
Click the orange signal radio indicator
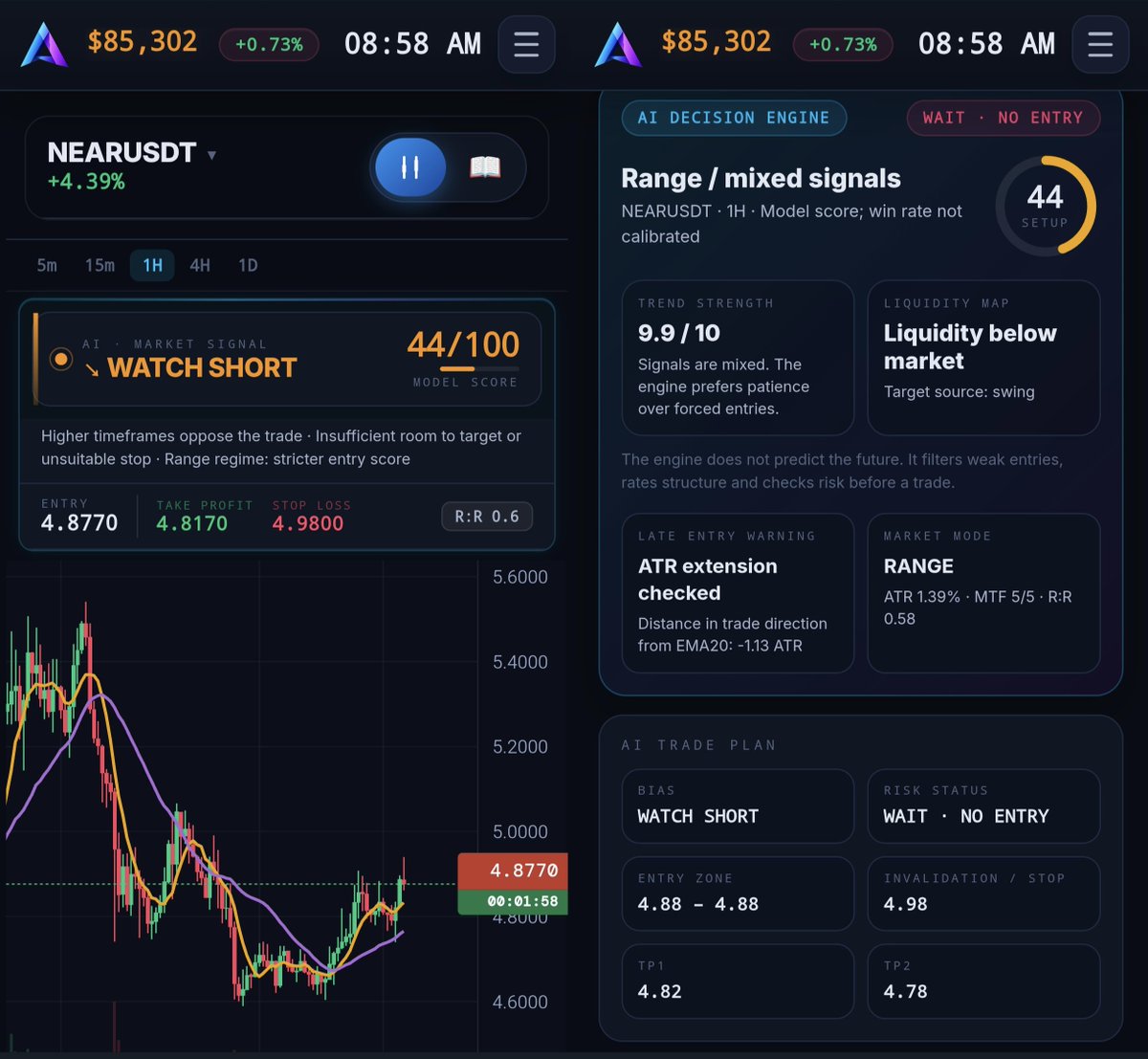click(x=60, y=359)
